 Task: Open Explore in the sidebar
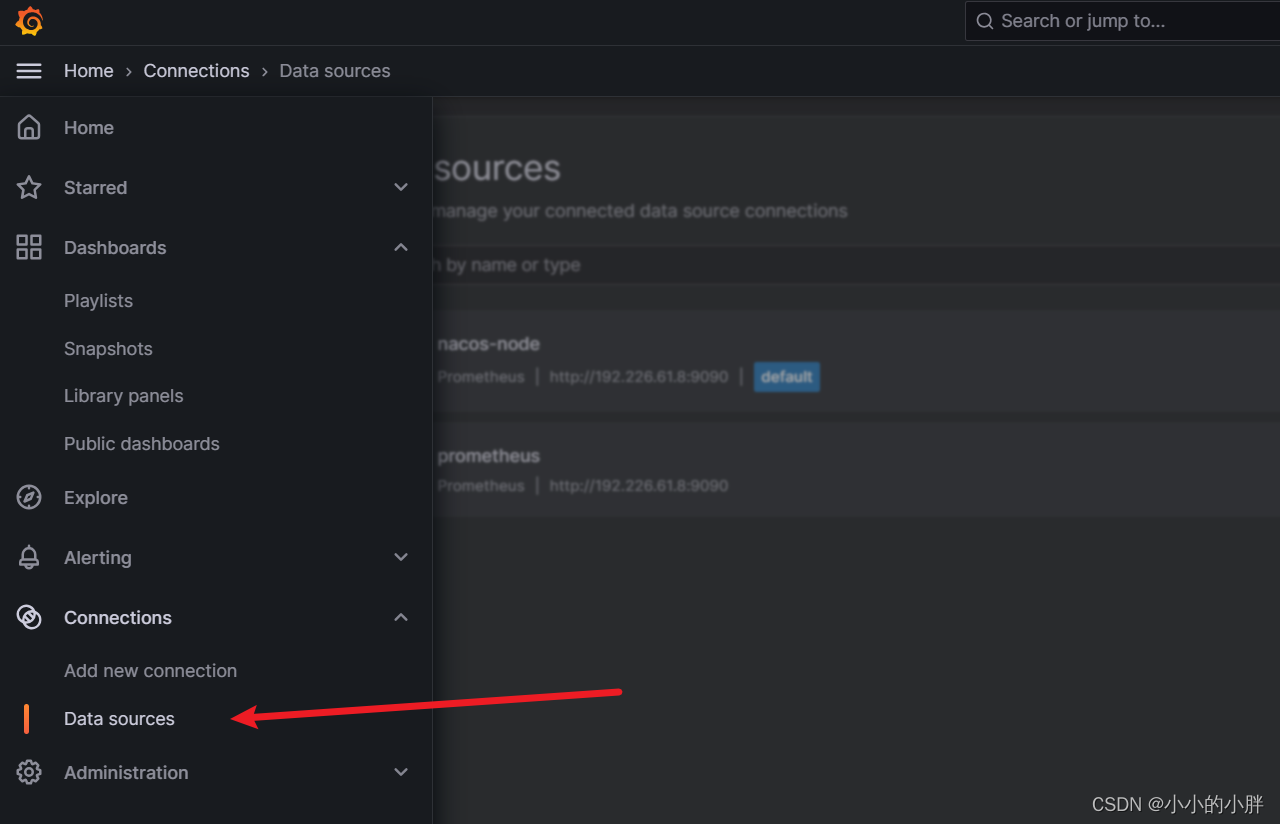pos(96,498)
